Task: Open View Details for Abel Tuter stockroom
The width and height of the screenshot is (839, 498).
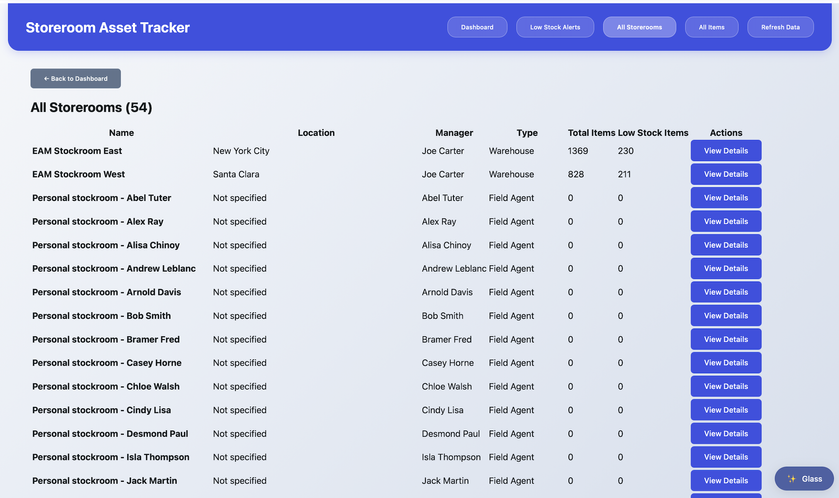Action: tap(725, 198)
